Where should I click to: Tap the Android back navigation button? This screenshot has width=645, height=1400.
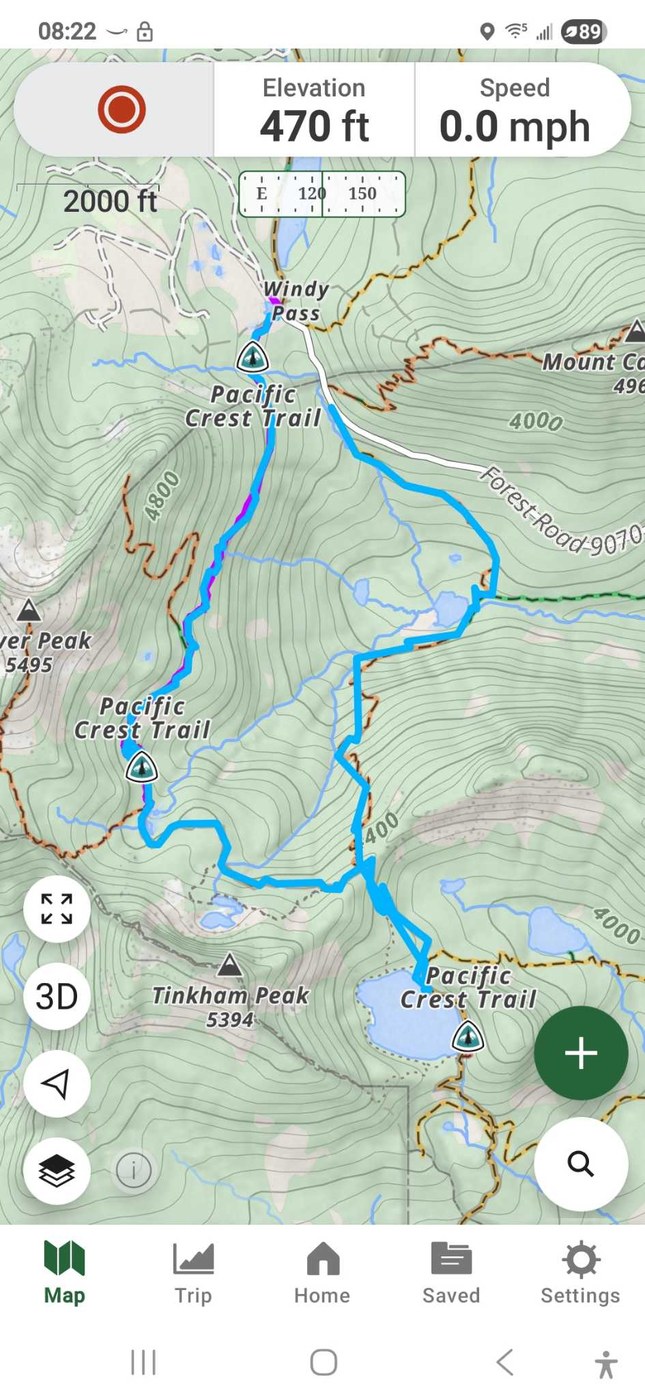(x=505, y=1362)
